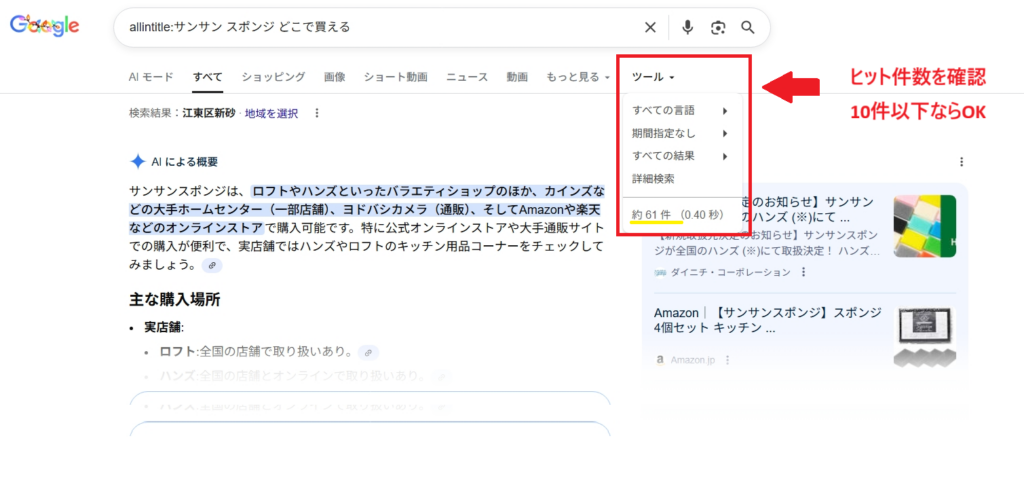The width and height of the screenshot is (1024, 489).
Task: Expand the もっと見る dropdown
Action: pyautogui.click(x=578, y=77)
